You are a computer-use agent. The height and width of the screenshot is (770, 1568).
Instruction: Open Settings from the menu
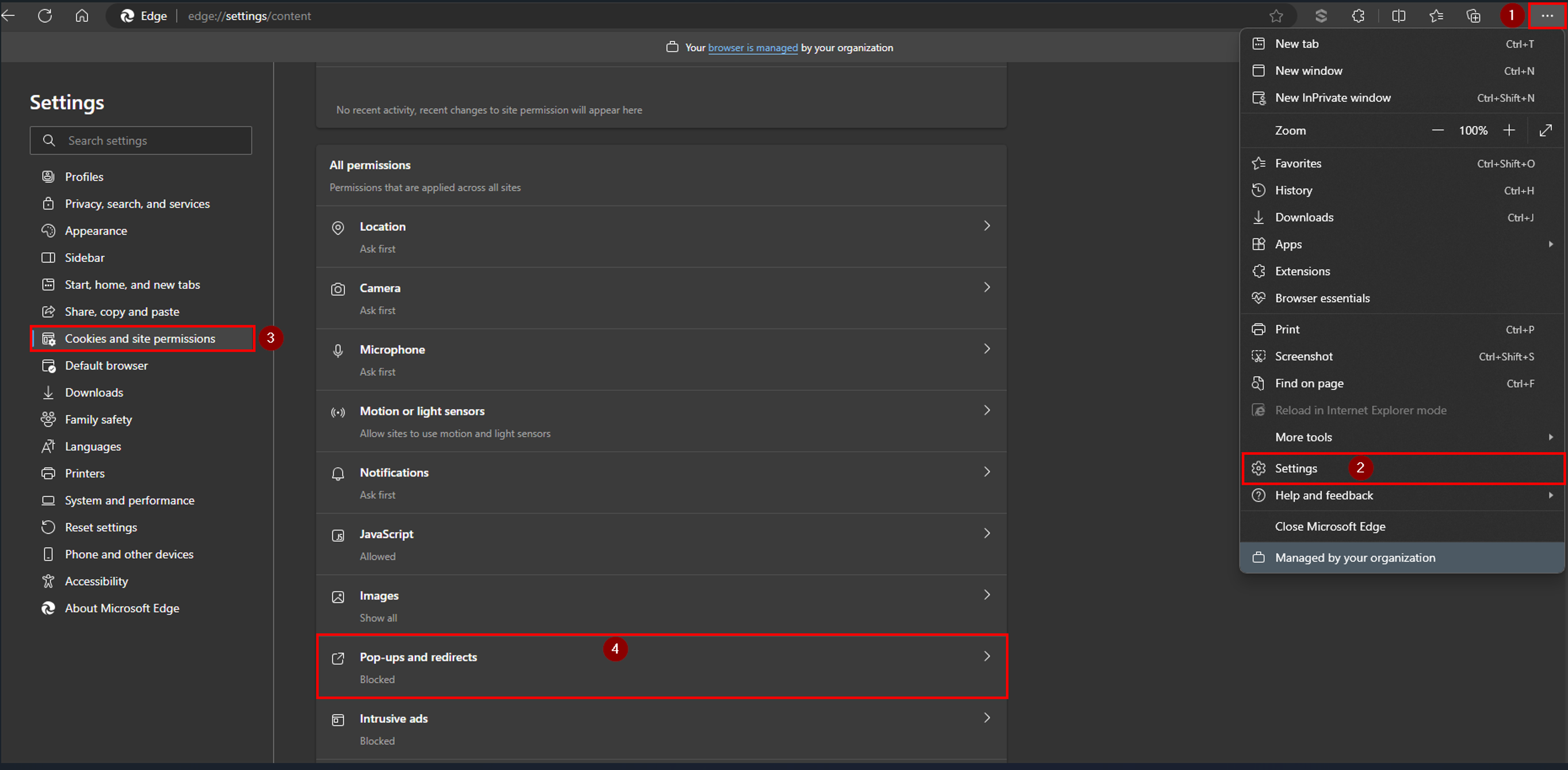coord(1402,468)
